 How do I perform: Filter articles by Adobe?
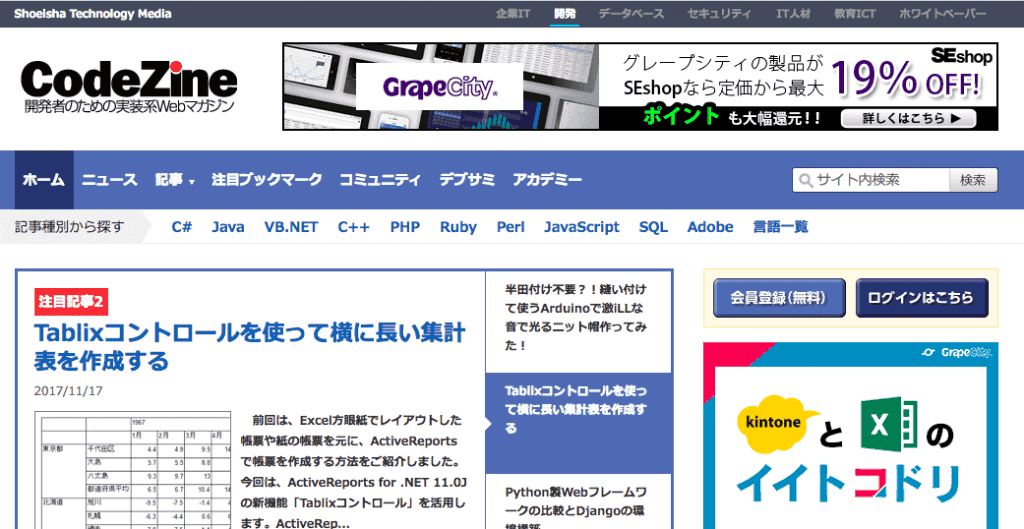(710, 227)
